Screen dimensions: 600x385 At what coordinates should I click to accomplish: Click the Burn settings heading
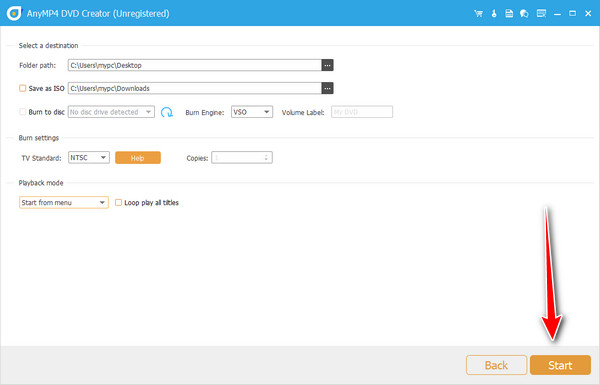point(39,138)
